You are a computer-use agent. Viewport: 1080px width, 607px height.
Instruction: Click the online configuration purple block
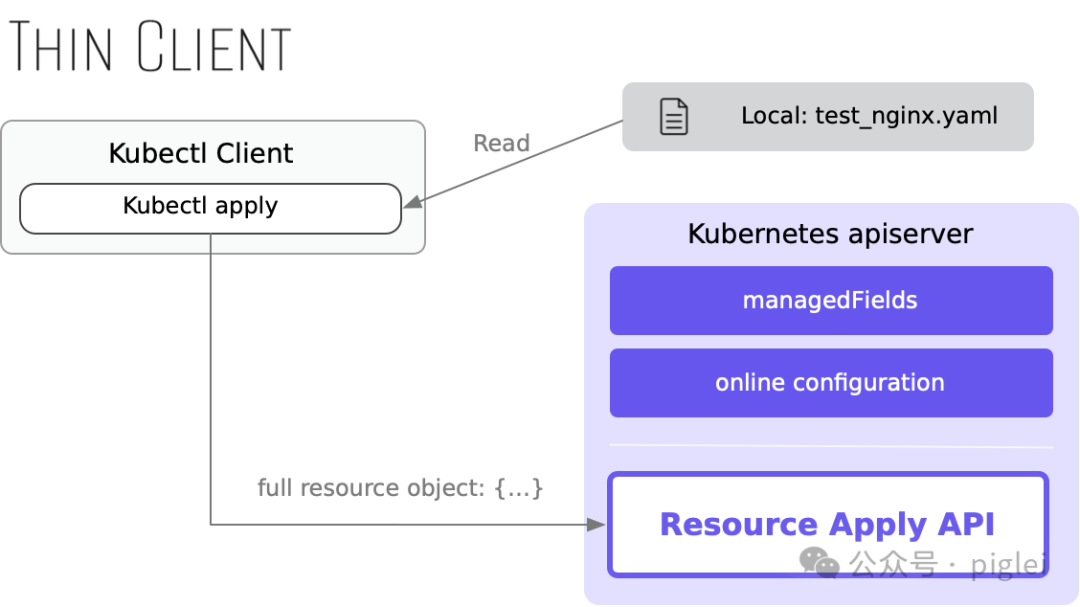coord(831,382)
